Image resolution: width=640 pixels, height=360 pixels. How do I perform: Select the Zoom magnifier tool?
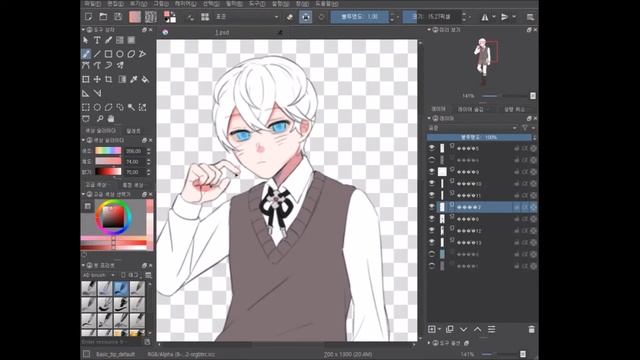tap(100, 119)
